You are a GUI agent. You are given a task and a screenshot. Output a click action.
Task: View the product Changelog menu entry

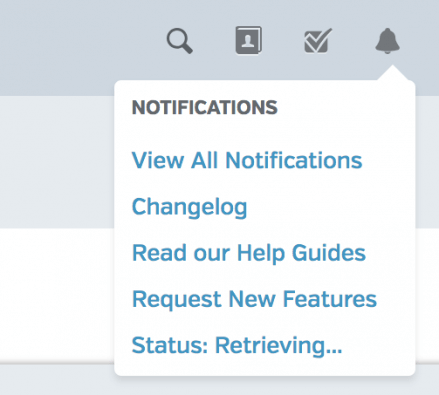[189, 207]
